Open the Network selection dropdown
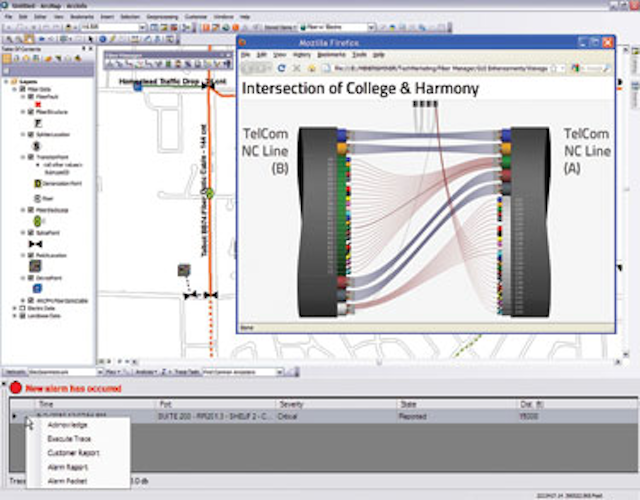The image size is (640, 500). click(x=100, y=372)
